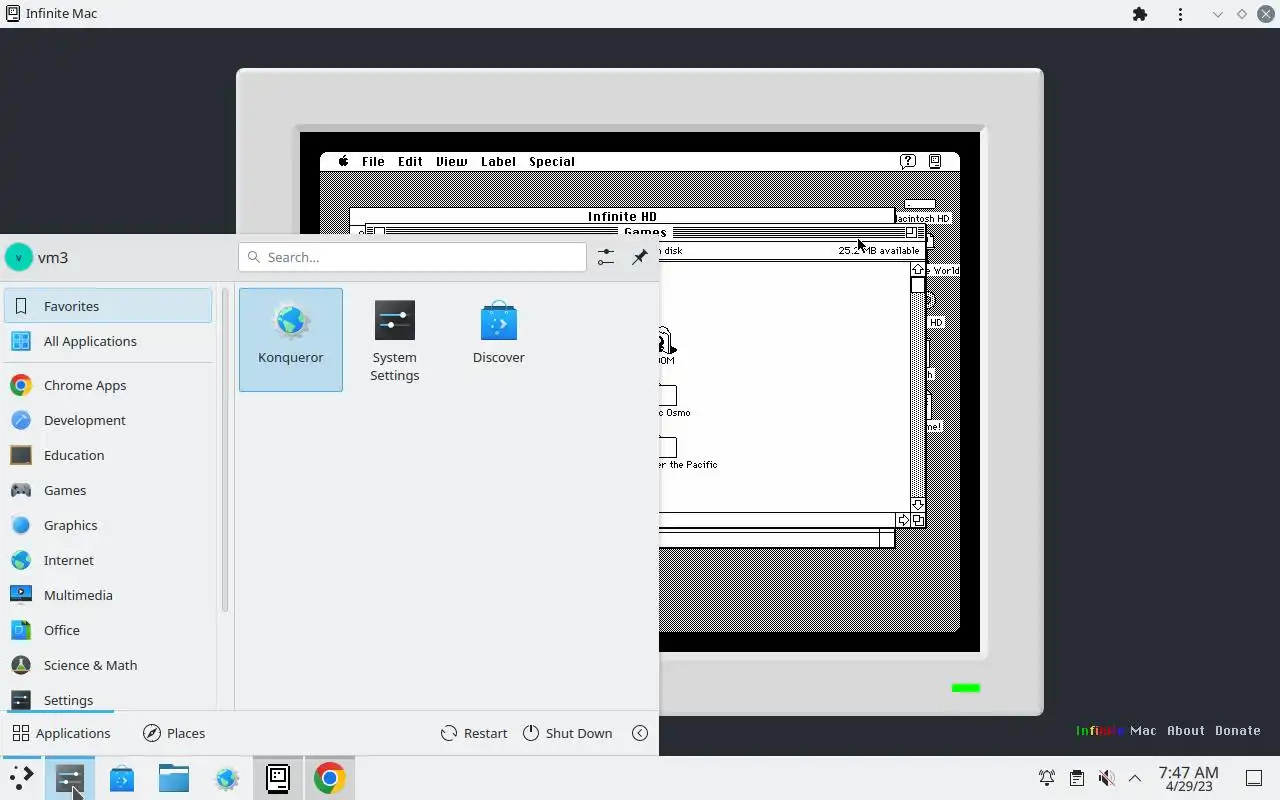This screenshot has width=1280, height=800.
Task: Open the notifications bell tray icon
Action: tap(1046, 778)
